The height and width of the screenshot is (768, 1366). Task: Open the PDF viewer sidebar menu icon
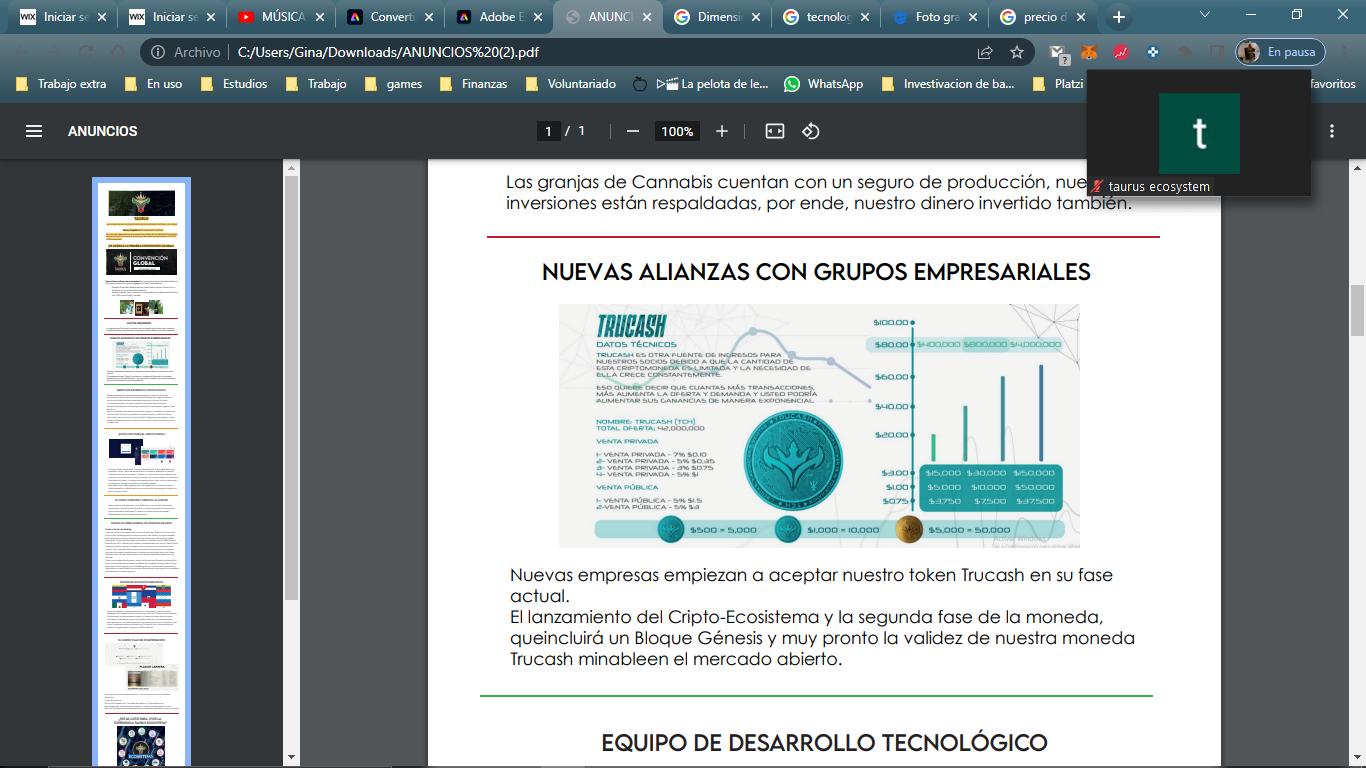point(34,131)
